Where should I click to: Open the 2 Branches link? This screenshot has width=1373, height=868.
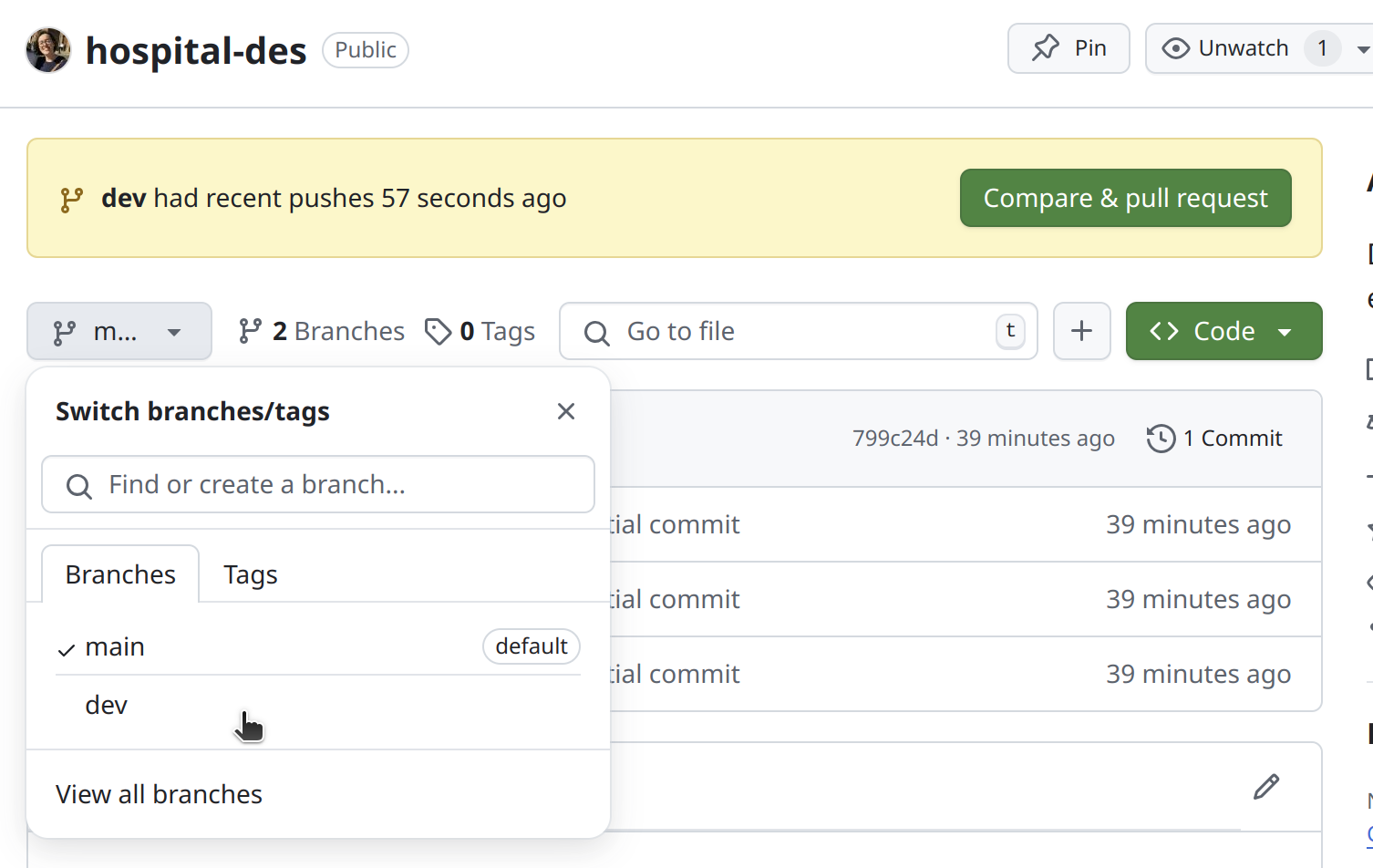pos(321,331)
